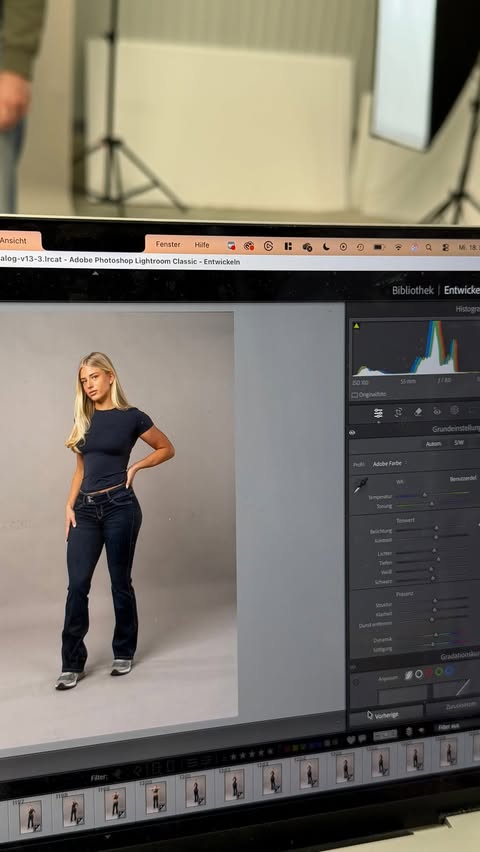Open the Masking tool
The height and width of the screenshot is (852, 480).
454,410
